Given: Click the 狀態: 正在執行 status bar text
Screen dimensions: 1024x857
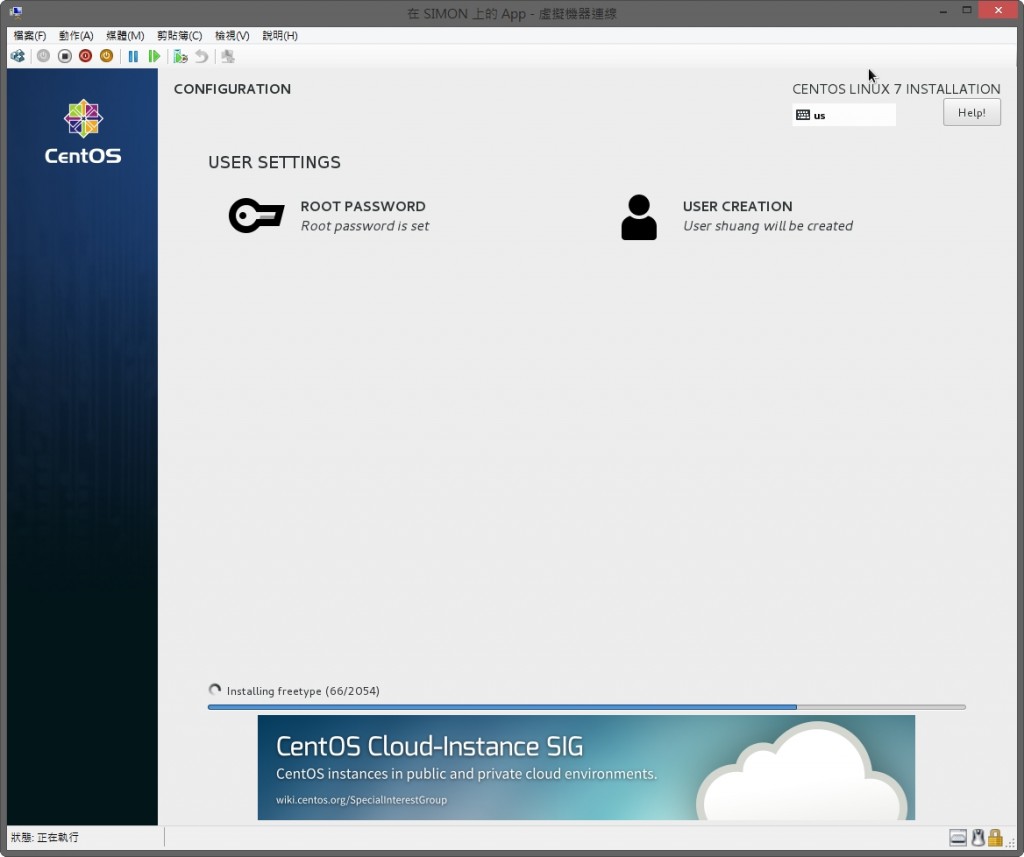Looking at the screenshot, I should tap(44, 837).
